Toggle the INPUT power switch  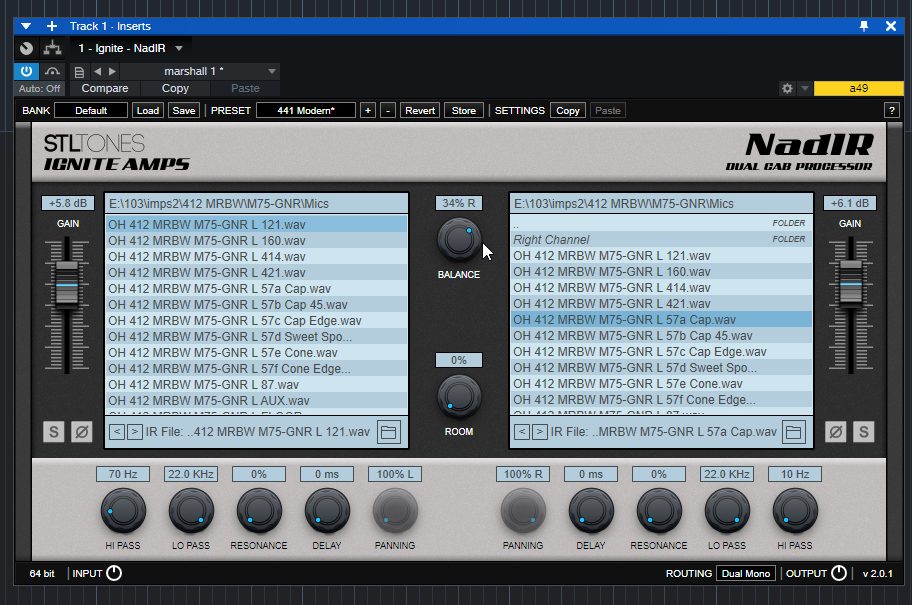pos(114,573)
